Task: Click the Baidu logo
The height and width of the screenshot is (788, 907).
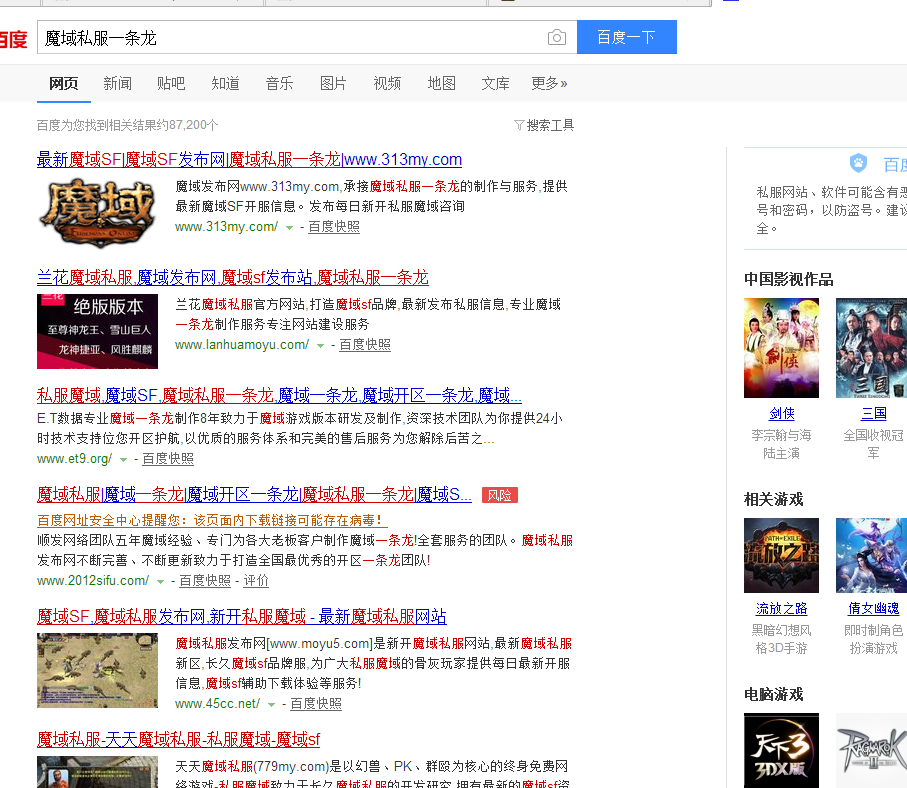Action: pyautogui.click(x=13, y=39)
